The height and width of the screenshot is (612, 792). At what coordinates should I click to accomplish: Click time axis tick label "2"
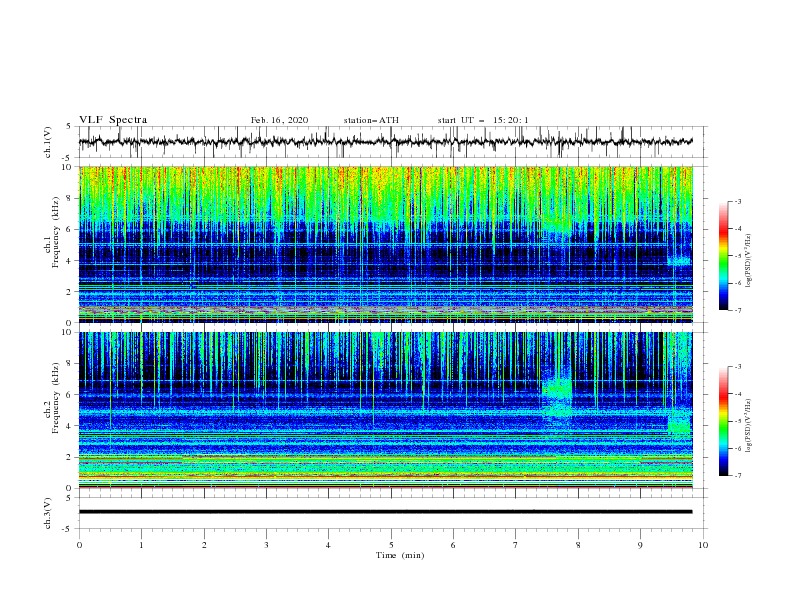[x=204, y=545]
